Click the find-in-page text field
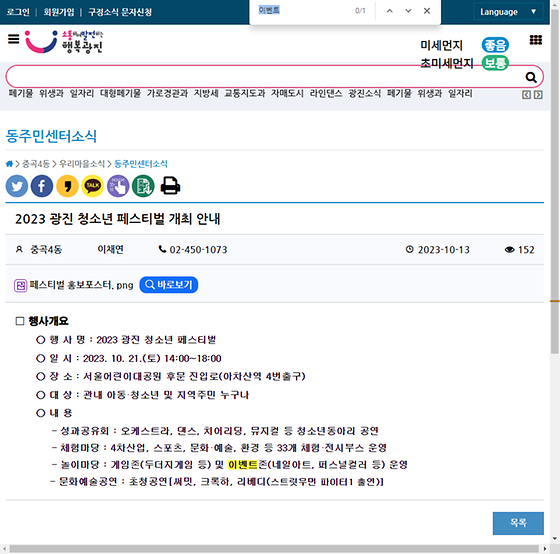This screenshot has width=560, height=554. (x=304, y=11)
